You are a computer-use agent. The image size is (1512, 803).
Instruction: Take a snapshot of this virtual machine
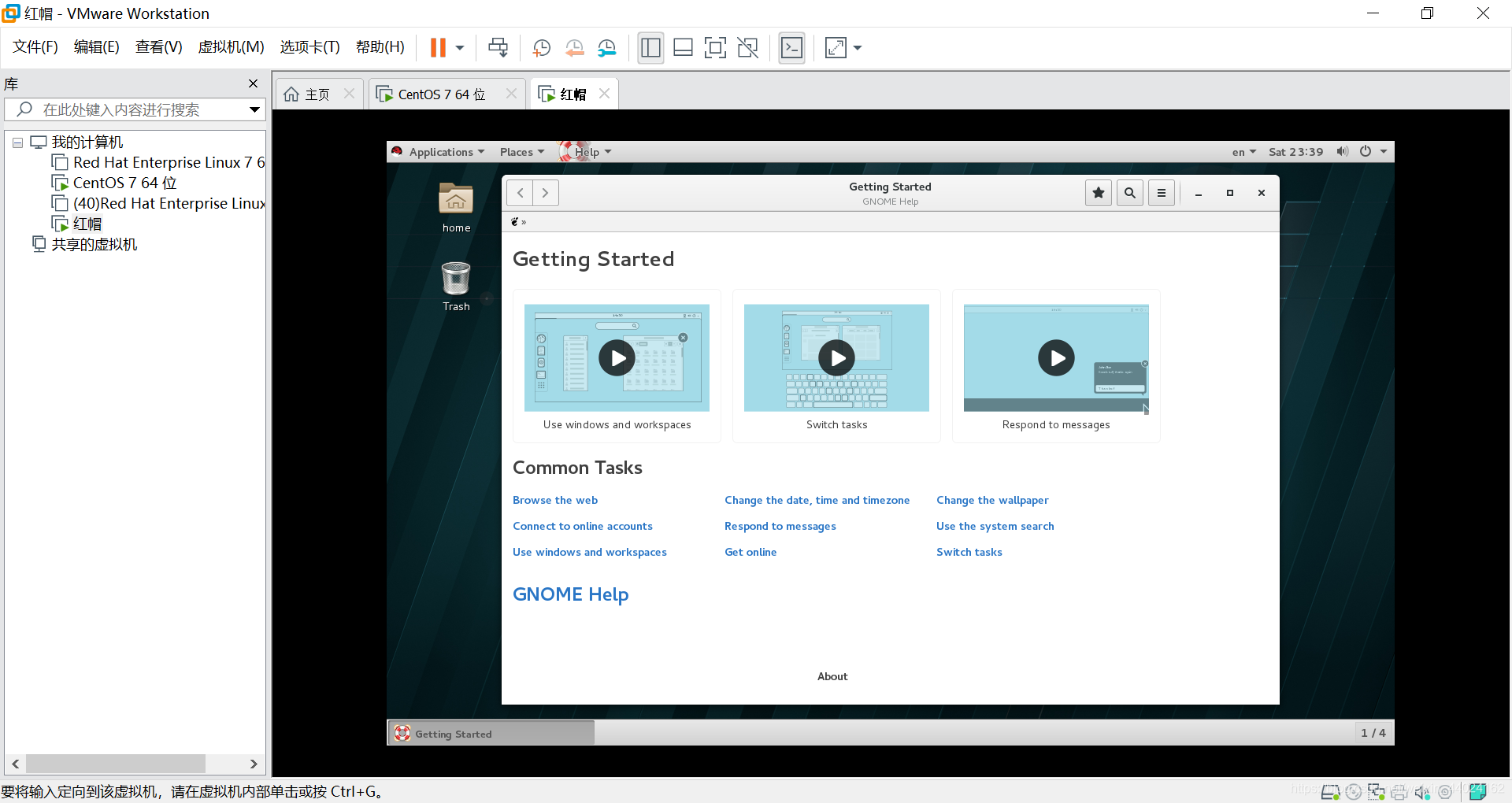pos(541,48)
